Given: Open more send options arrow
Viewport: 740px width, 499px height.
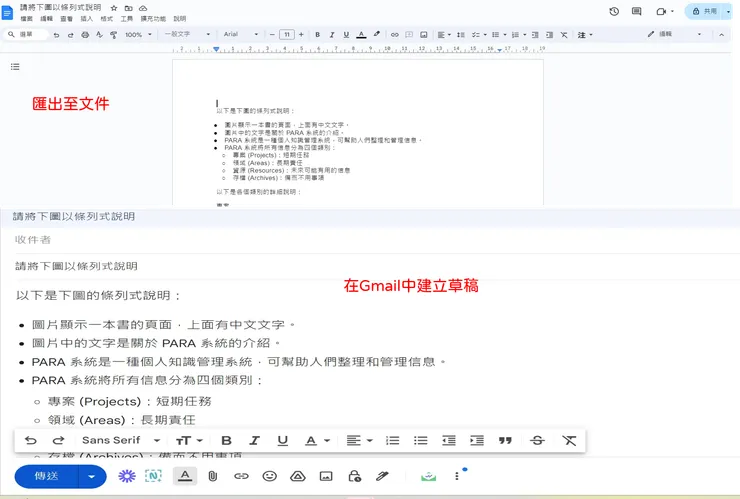Looking at the screenshot, I should click(92, 476).
